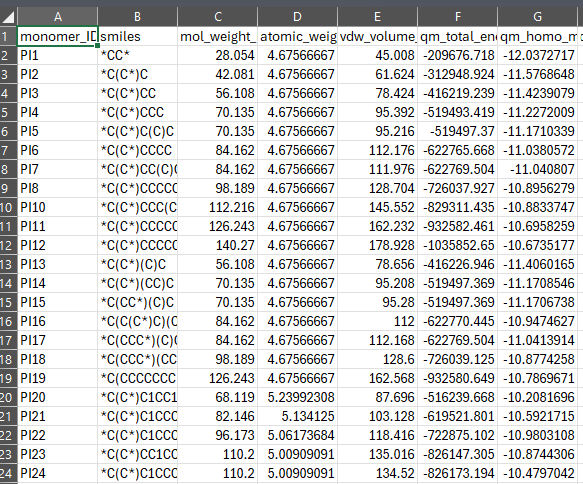Select row 24 header
Image resolution: width=583 pixels, height=484 pixels.
[x=8, y=473]
